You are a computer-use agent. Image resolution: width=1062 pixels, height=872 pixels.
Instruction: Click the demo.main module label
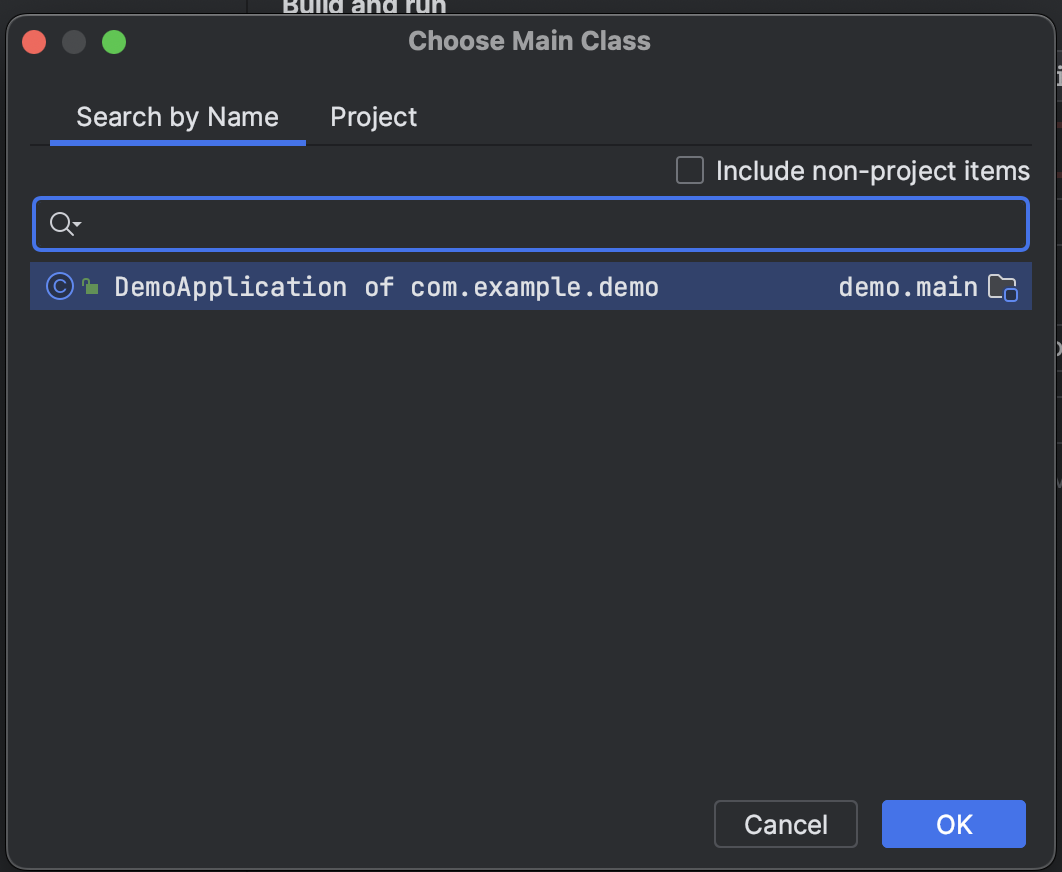click(908, 287)
